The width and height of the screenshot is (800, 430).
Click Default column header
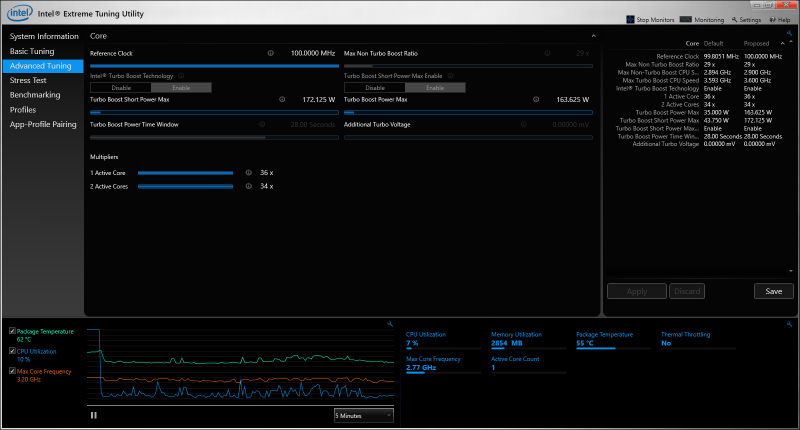[x=713, y=43]
